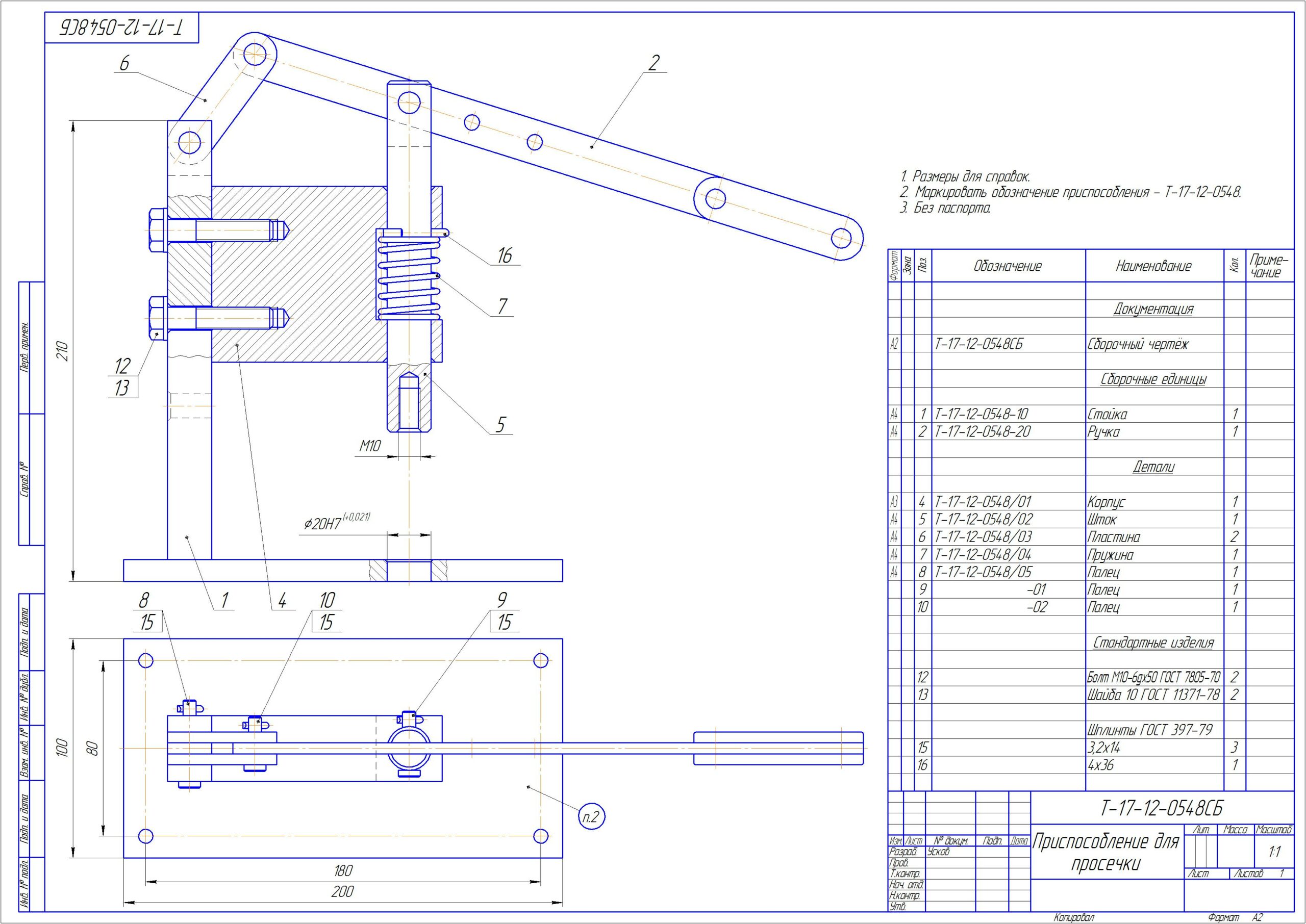Click position callout number 6 for the plate

124,63
